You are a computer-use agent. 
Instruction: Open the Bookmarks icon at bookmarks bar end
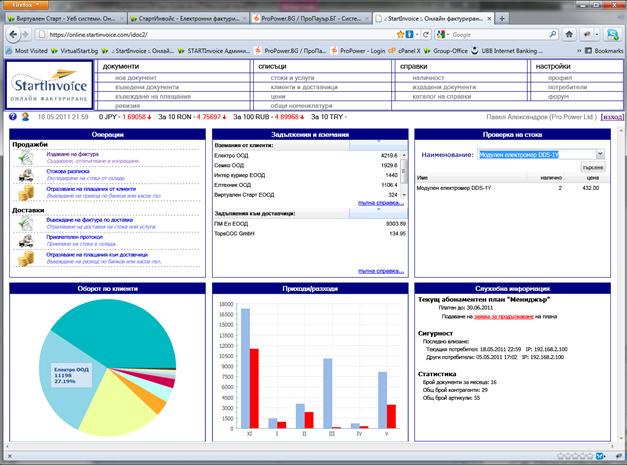[588, 51]
